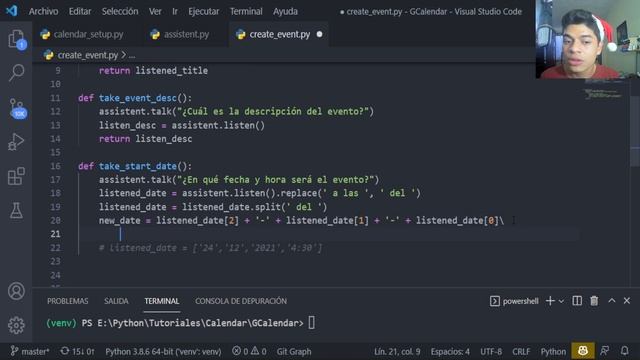Click line number 16
Viewport: 640px width, 360px height.
pos(55,166)
